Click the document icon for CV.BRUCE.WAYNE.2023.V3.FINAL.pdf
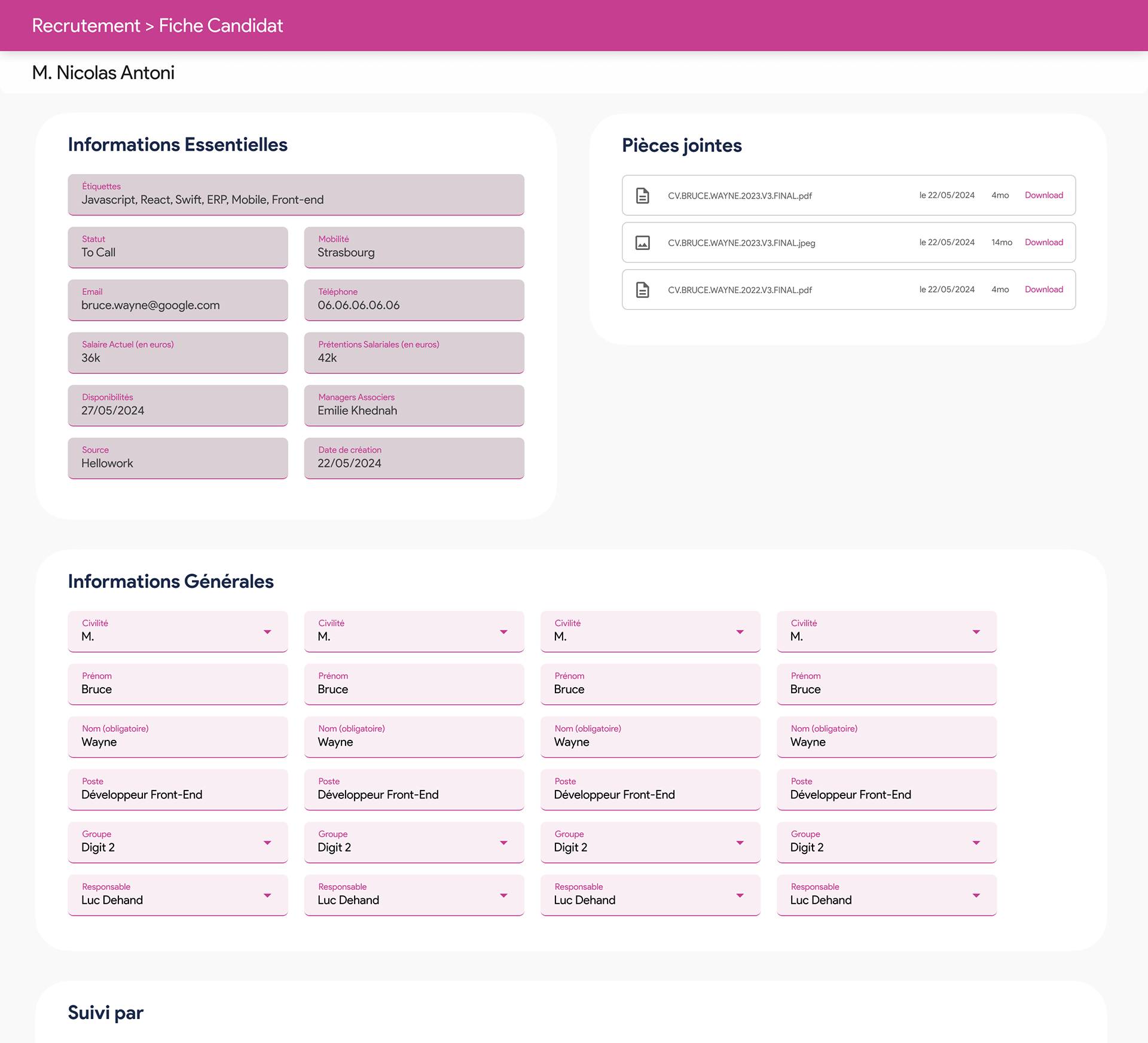This screenshot has width=1148, height=1043. (x=642, y=196)
